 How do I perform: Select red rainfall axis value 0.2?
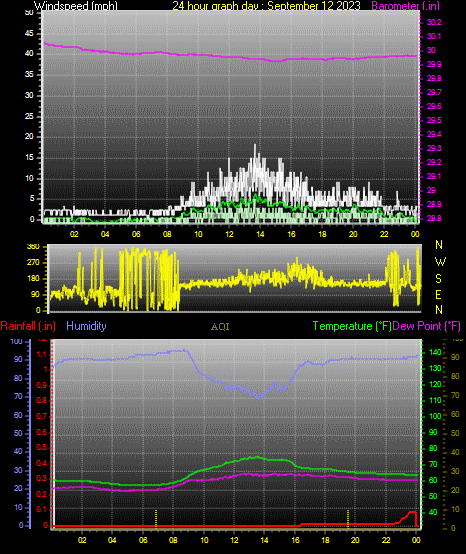(42, 494)
